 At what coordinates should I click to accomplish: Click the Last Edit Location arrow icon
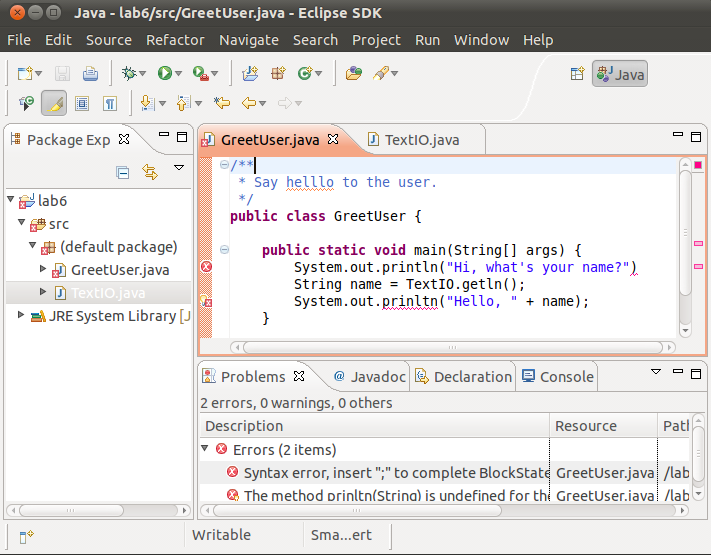pyautogui.click(x=222, y=103)
